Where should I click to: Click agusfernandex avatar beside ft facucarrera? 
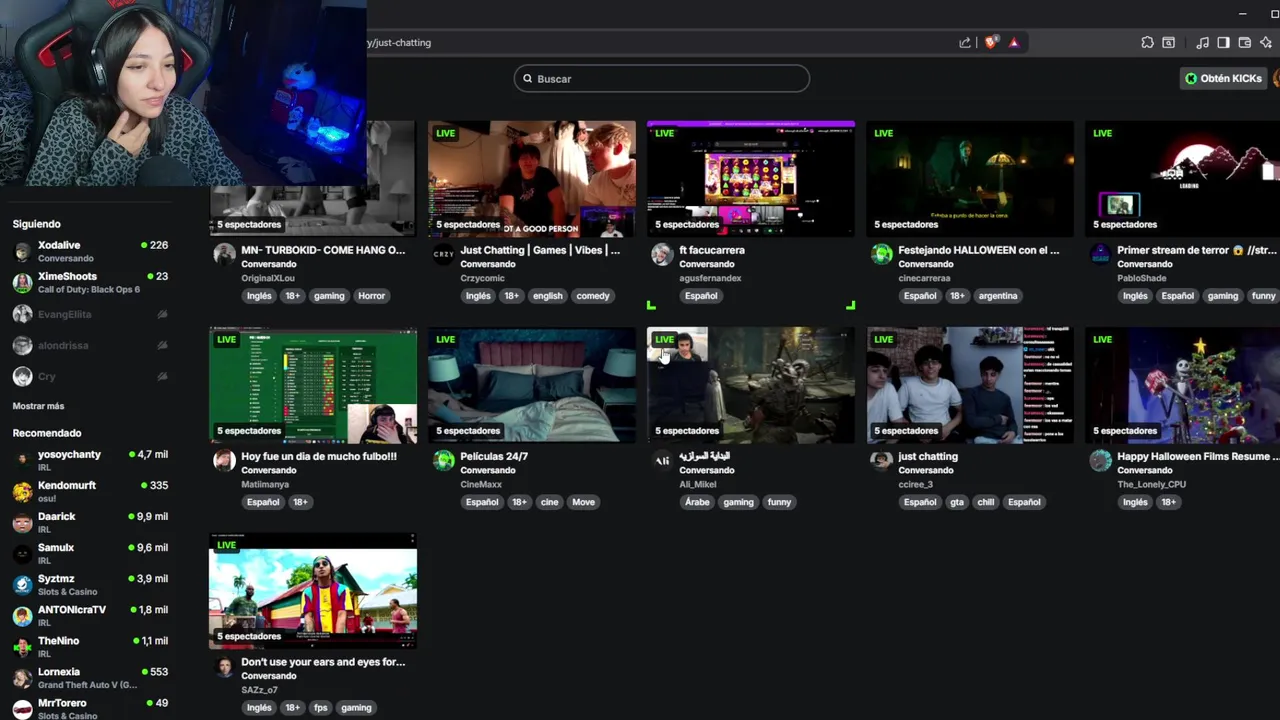(x=662, y=254)
